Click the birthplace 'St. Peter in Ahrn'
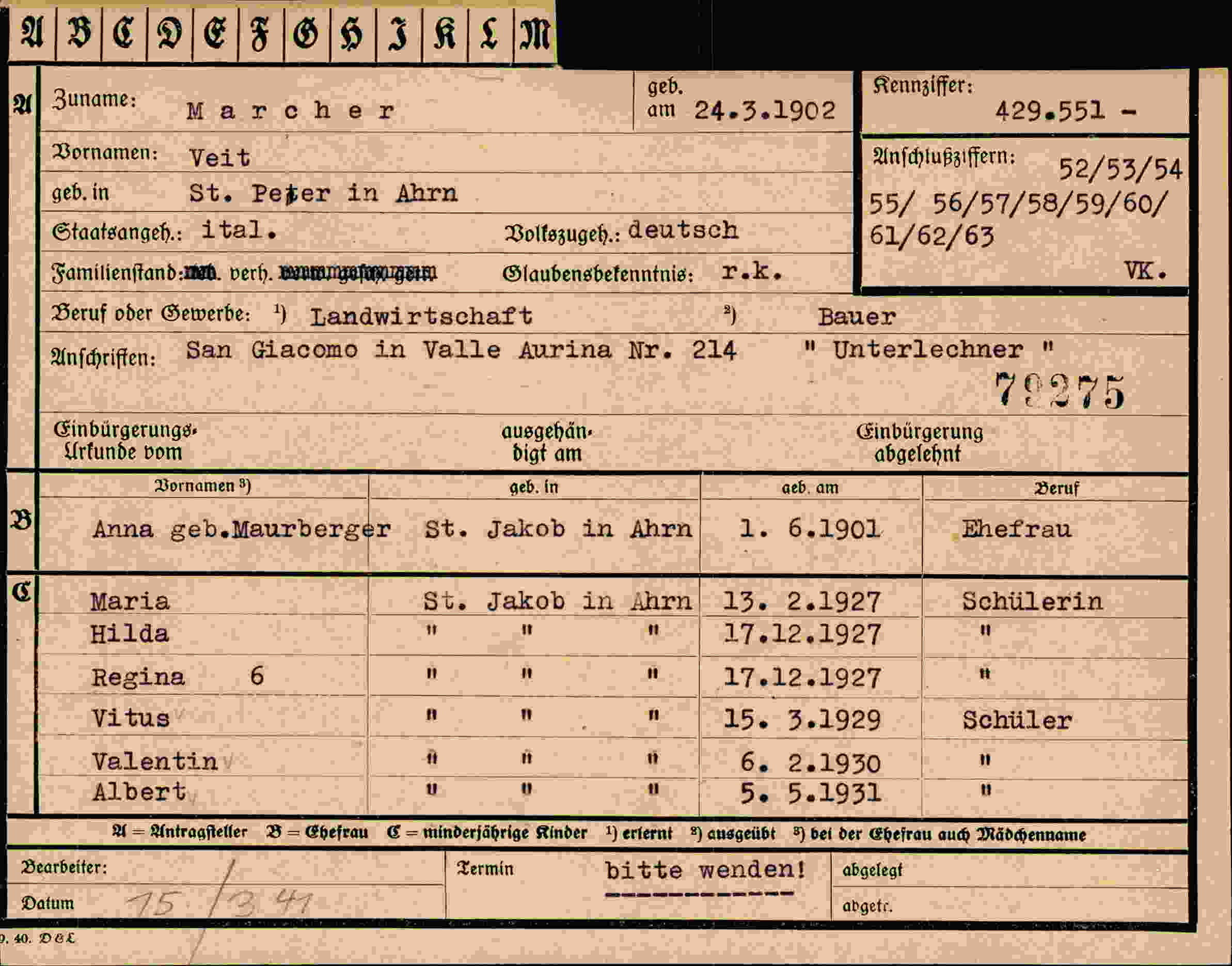Viewport: 1232px width, 966px height. click(323, 193)
